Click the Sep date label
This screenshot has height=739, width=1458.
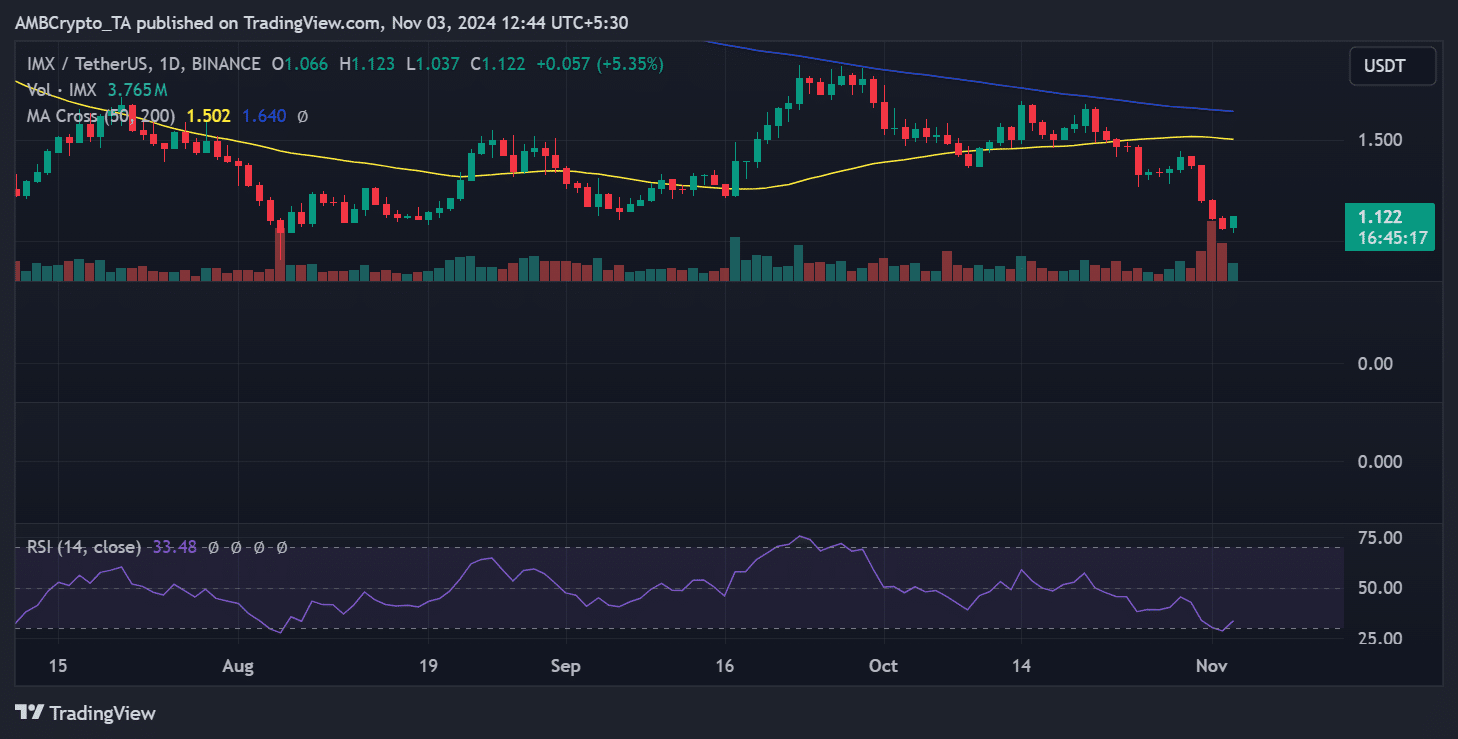point(565,666)
